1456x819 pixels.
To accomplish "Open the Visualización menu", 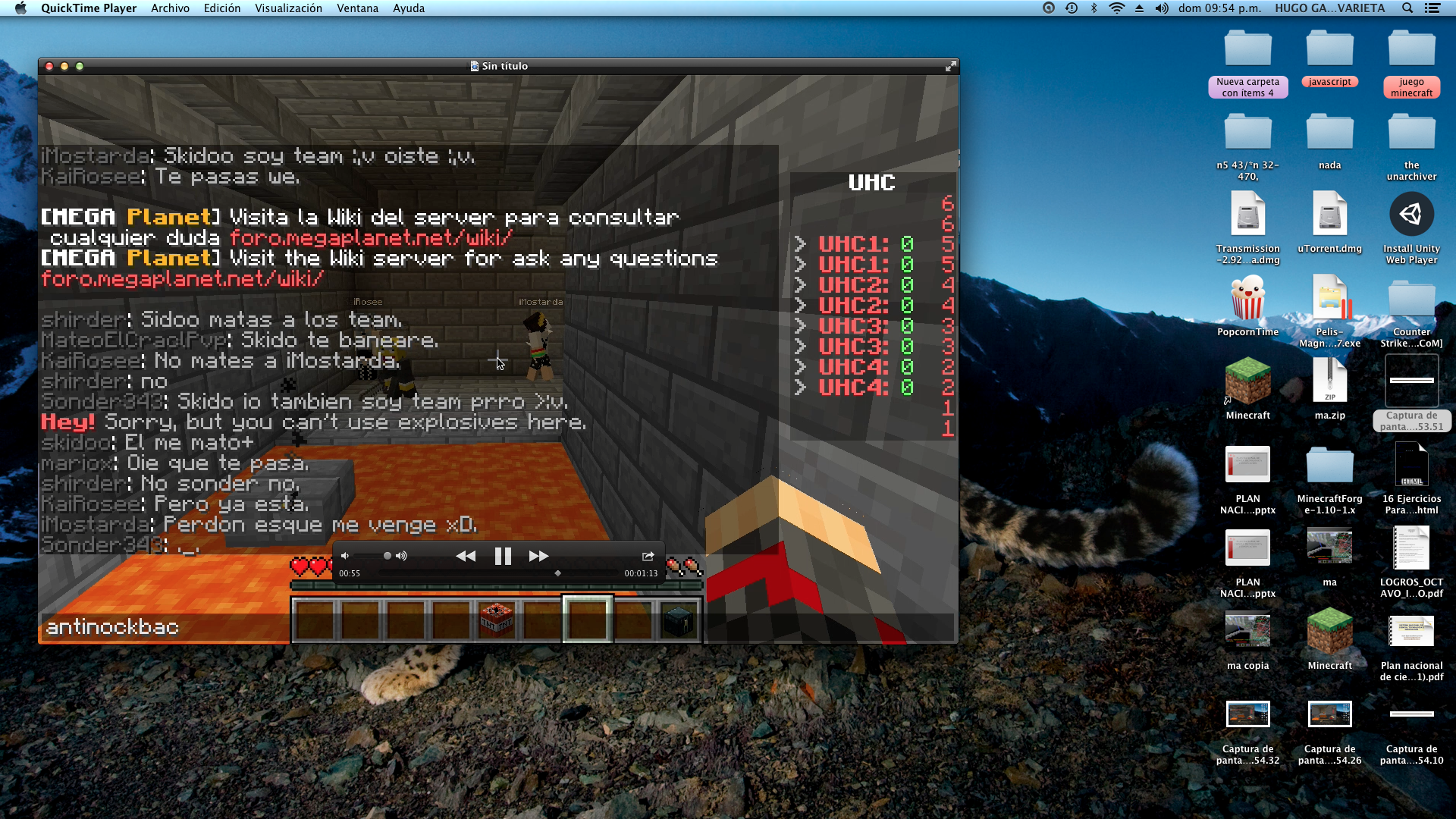I will 288,8.
